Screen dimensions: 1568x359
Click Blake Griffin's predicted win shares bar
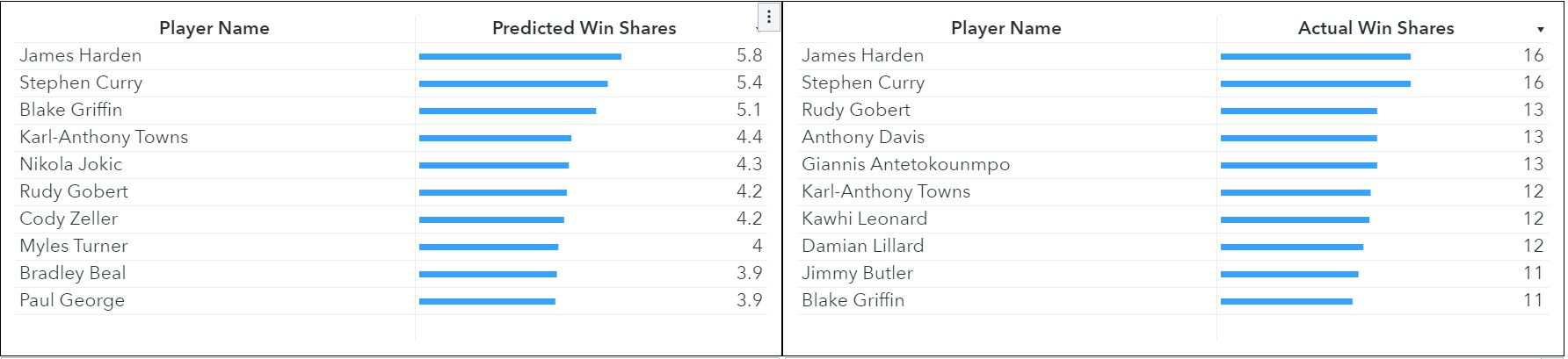507,111
